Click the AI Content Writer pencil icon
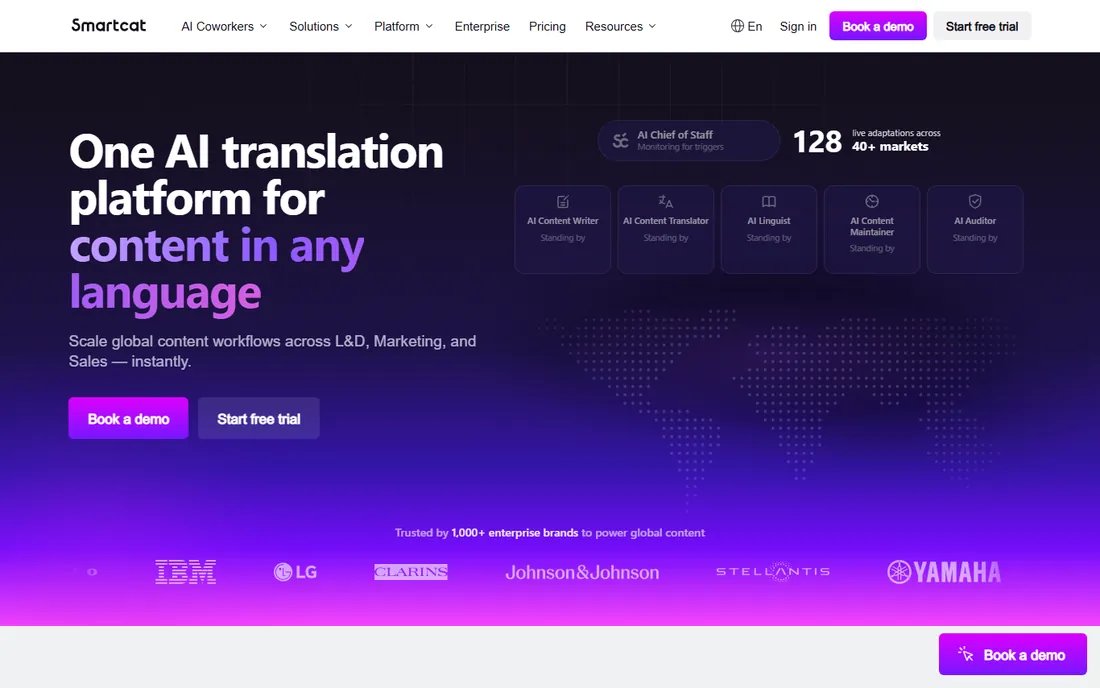This screenshot has height=688, width=1100. 563,202
